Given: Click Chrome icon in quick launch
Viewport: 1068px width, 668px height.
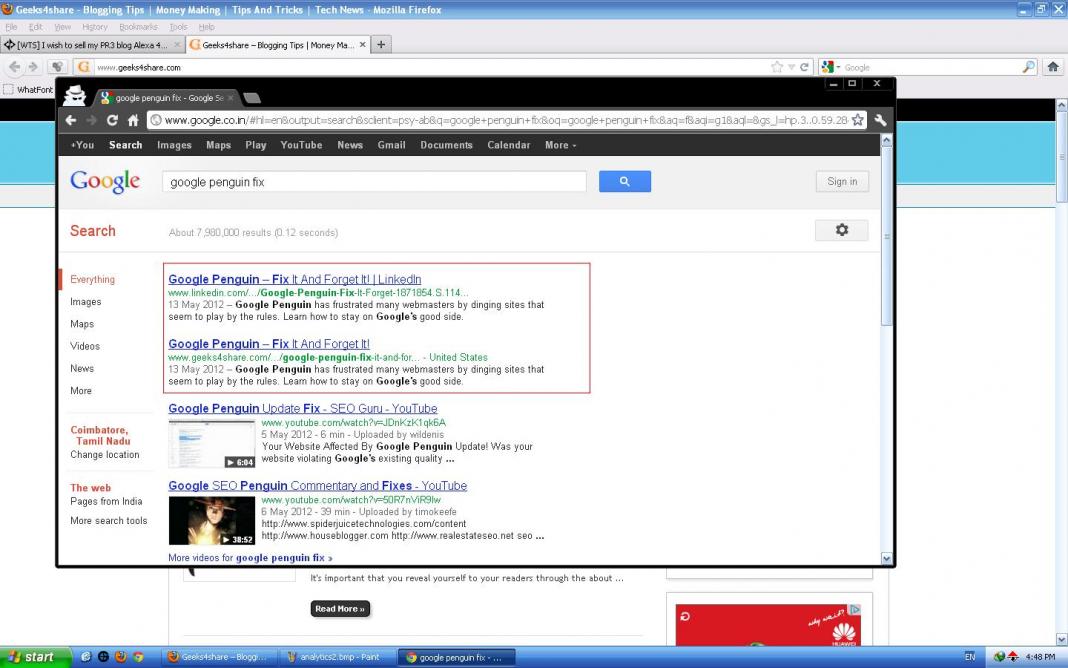Looking at the screenshot, I should [138, 657].
